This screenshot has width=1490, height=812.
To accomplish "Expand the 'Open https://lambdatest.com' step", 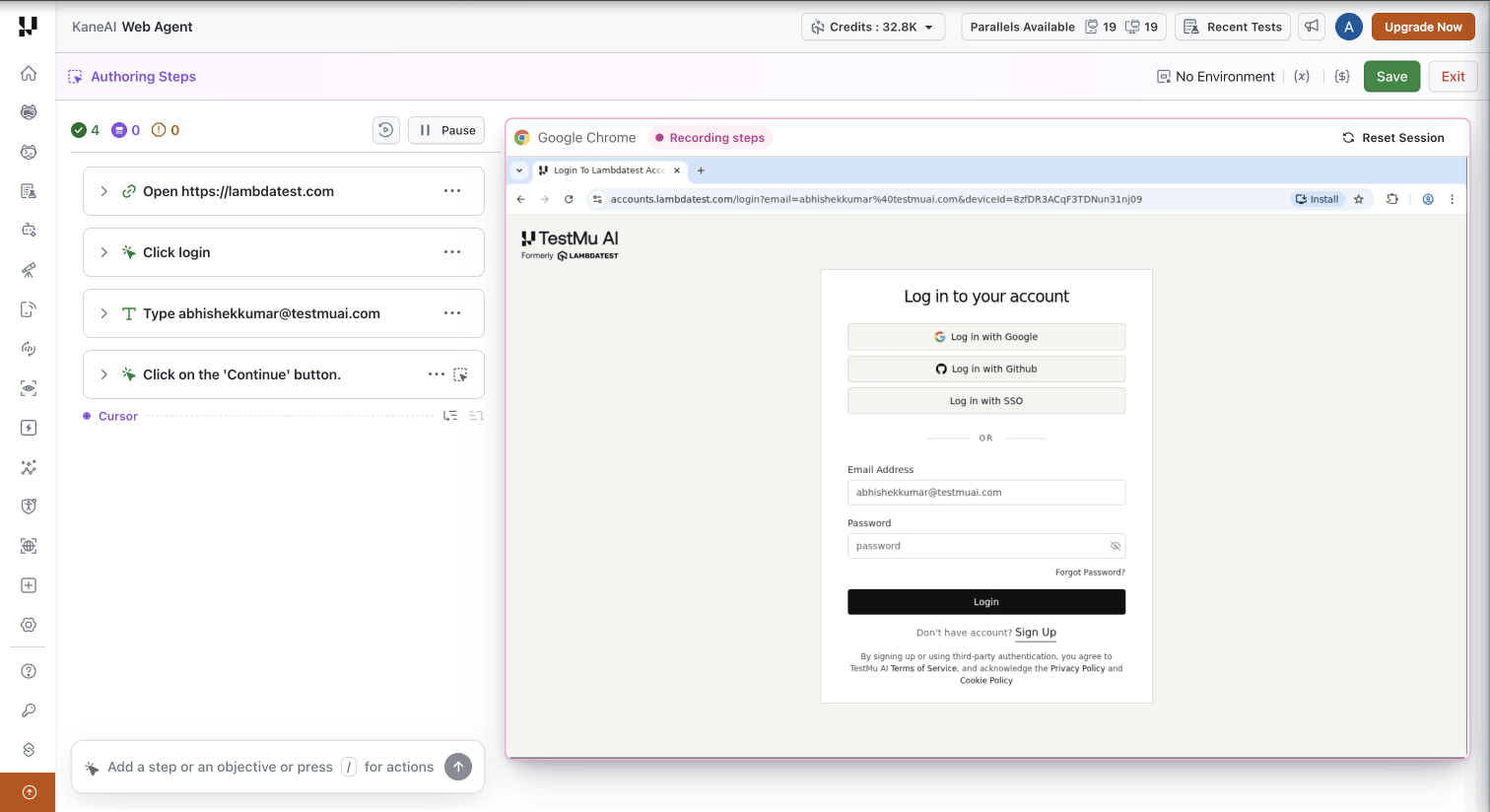I will point(103,191).
